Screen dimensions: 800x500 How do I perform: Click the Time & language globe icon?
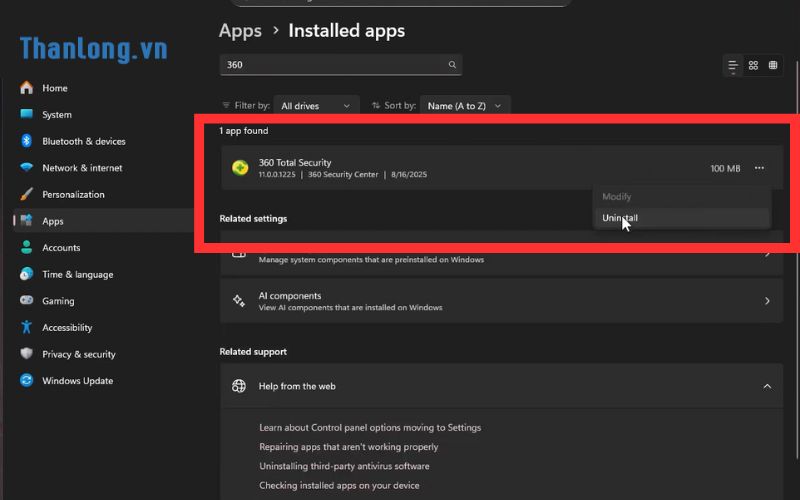coord(27,274)
